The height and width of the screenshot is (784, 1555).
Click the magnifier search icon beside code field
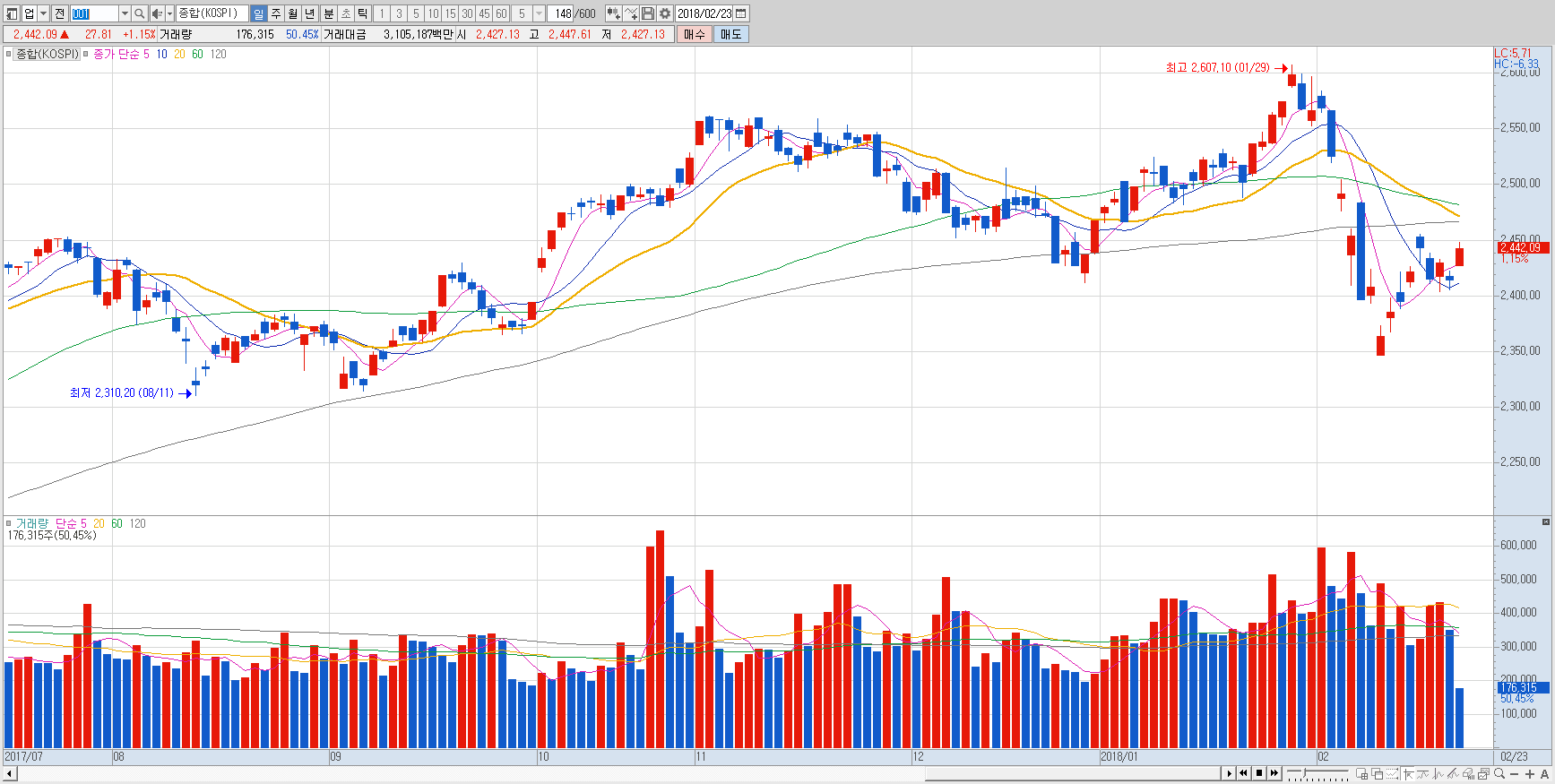click(140, 13)
